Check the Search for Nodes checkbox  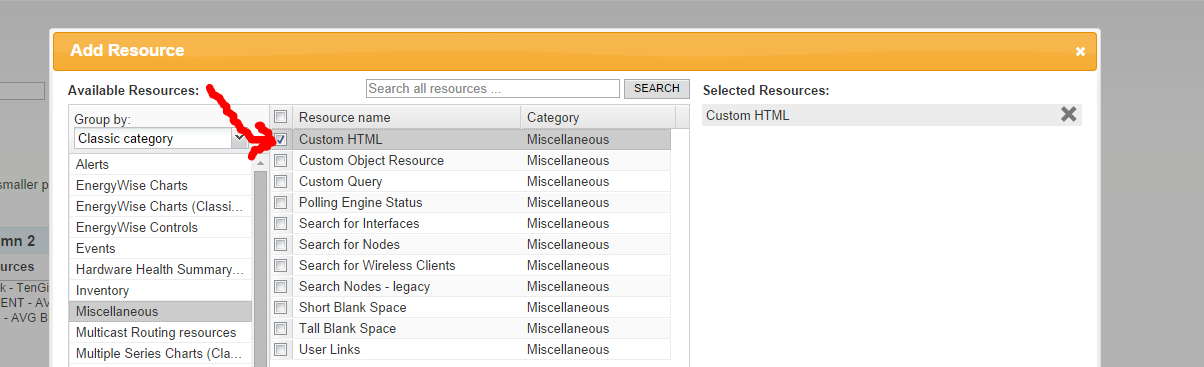(281, 245)
